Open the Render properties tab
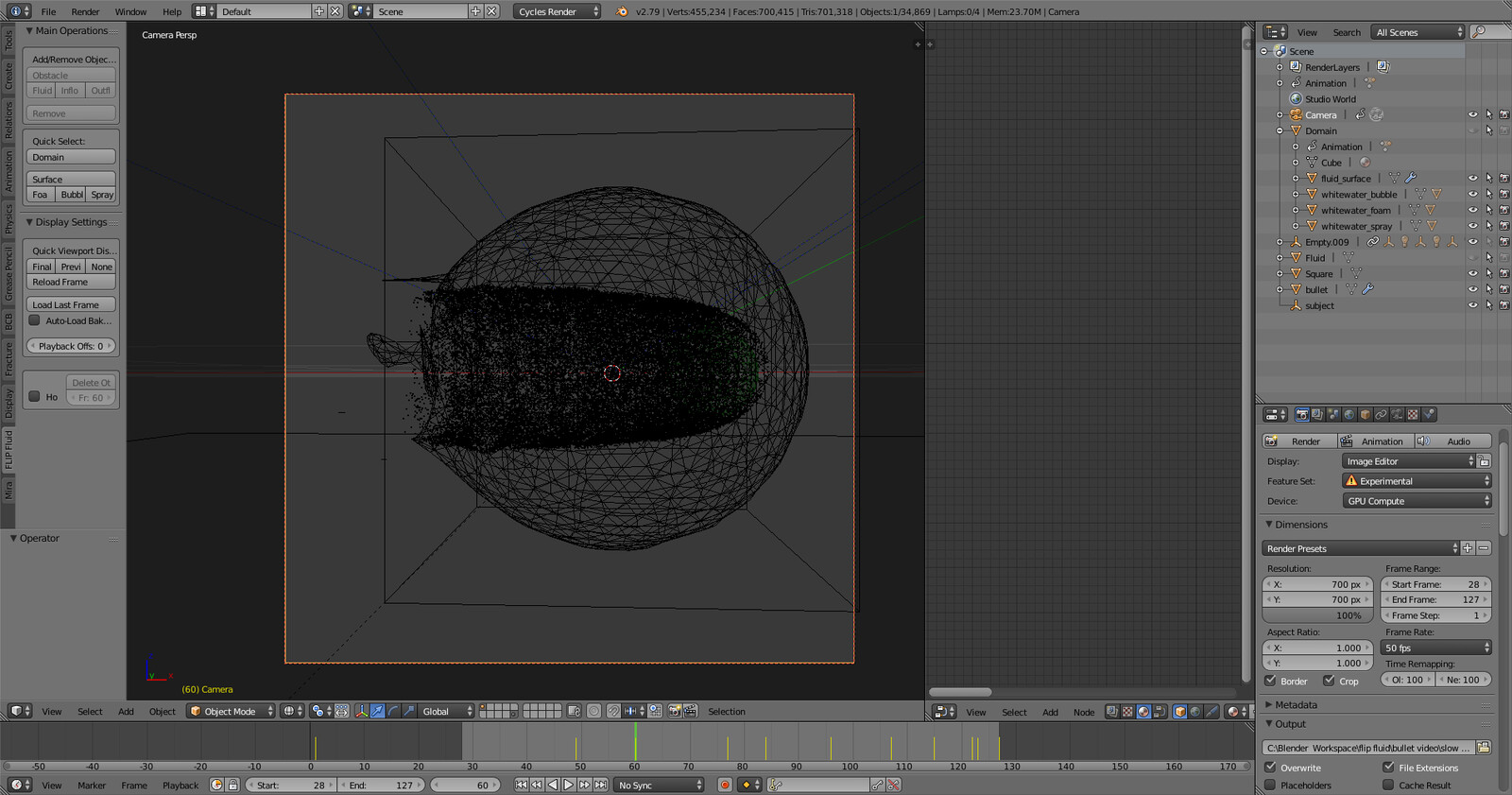The height and width of the screenshot is (795, 1512). click(x=1302, y=415)
